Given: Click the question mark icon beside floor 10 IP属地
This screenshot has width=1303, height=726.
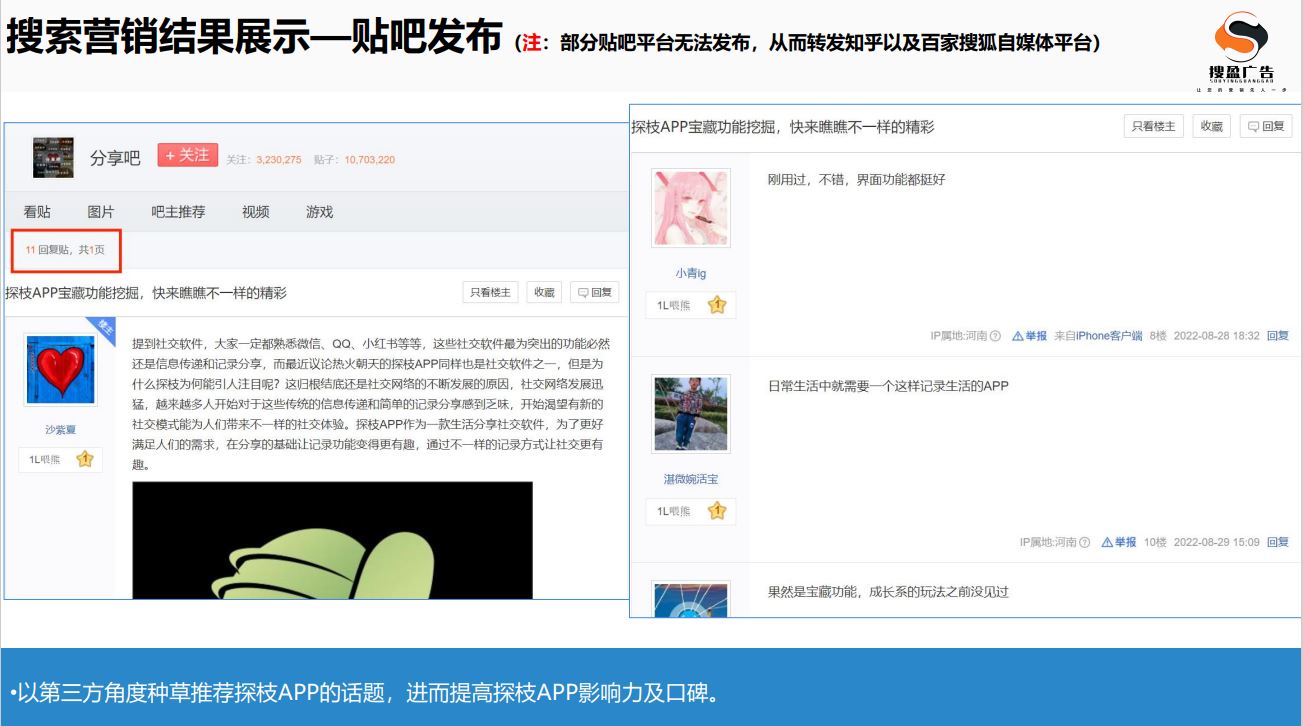Looking at the screenshot, I should (1085, 543).
